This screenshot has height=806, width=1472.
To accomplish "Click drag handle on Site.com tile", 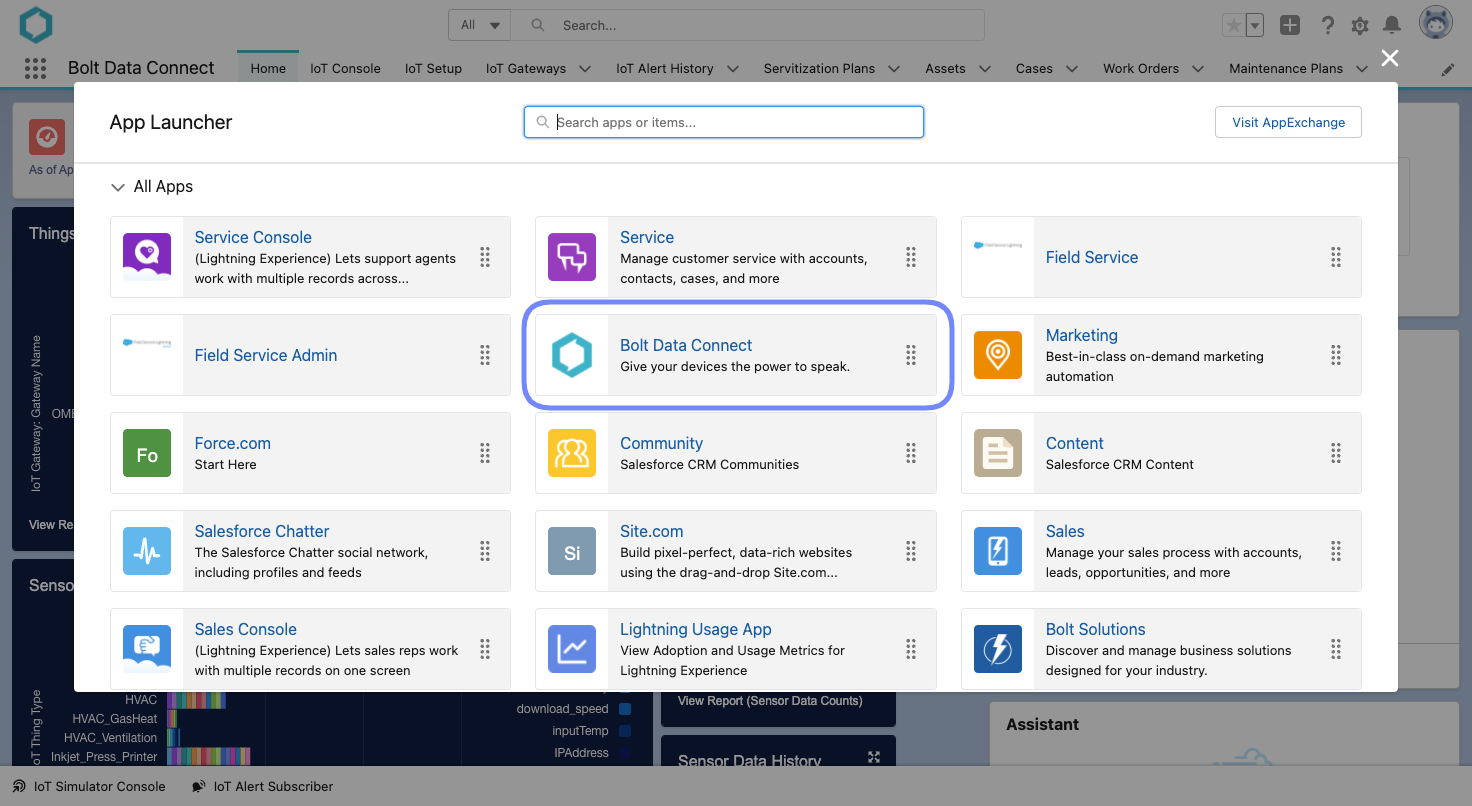I will point(911,551).
